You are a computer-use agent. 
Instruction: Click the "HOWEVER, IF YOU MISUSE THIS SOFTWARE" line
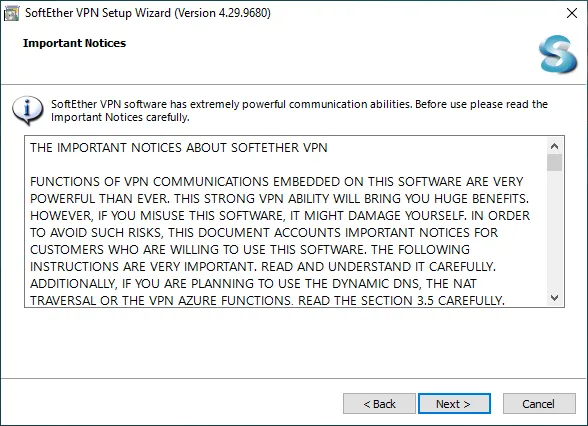pos(280,216)
